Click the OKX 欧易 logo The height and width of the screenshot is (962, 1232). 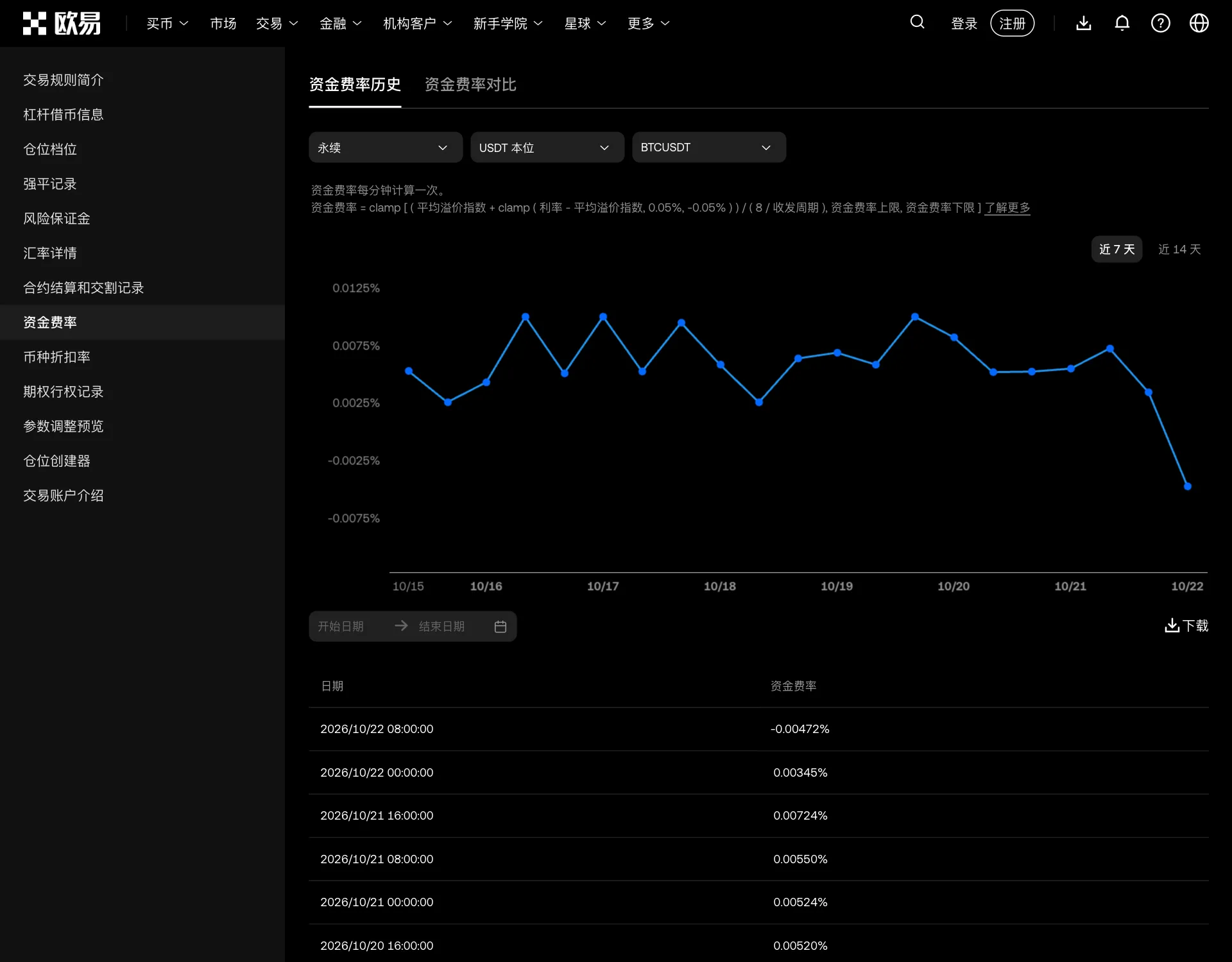click(x=62, y=23)
